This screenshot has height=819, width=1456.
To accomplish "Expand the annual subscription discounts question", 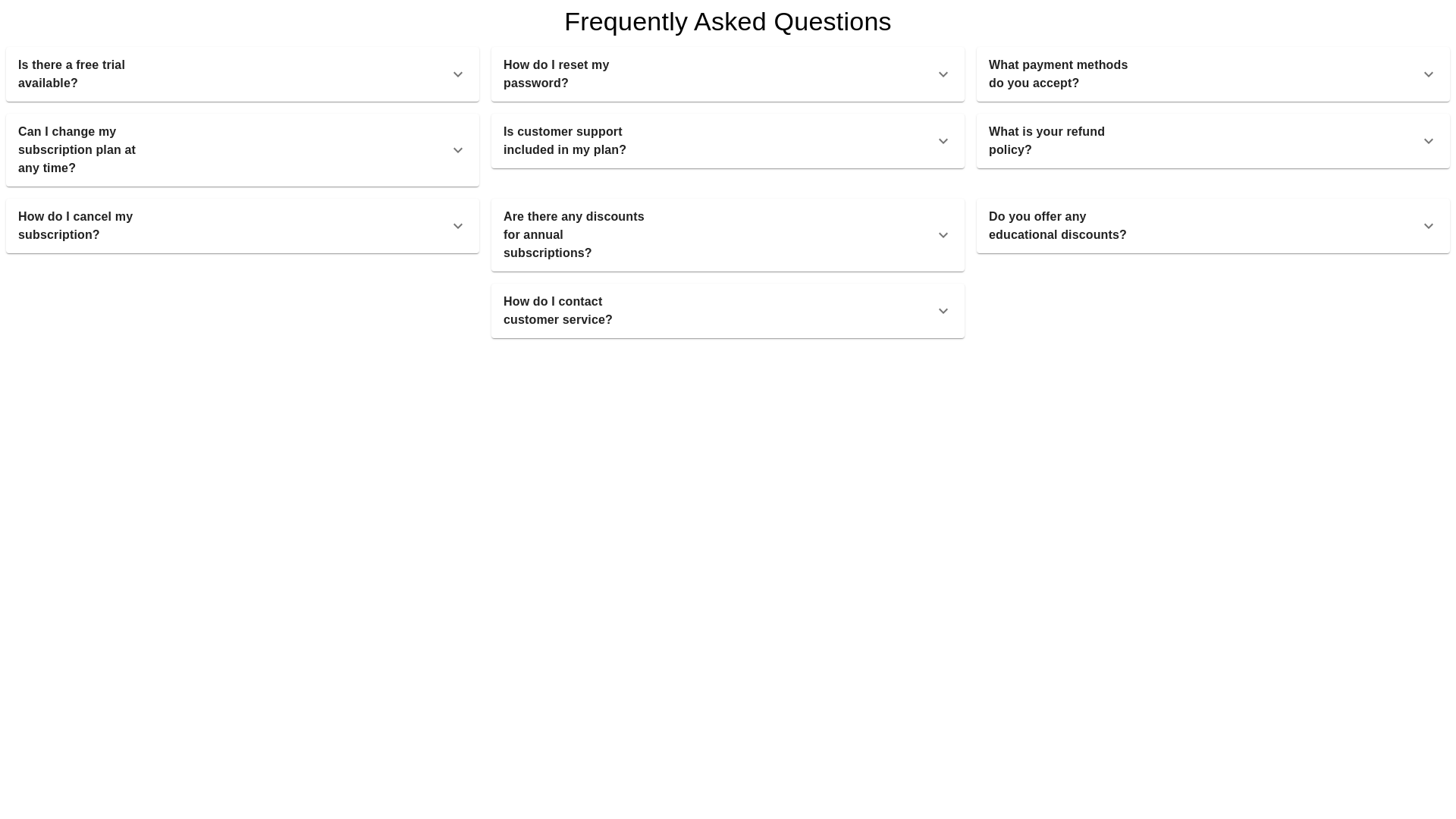I will [x=727, y=234].
